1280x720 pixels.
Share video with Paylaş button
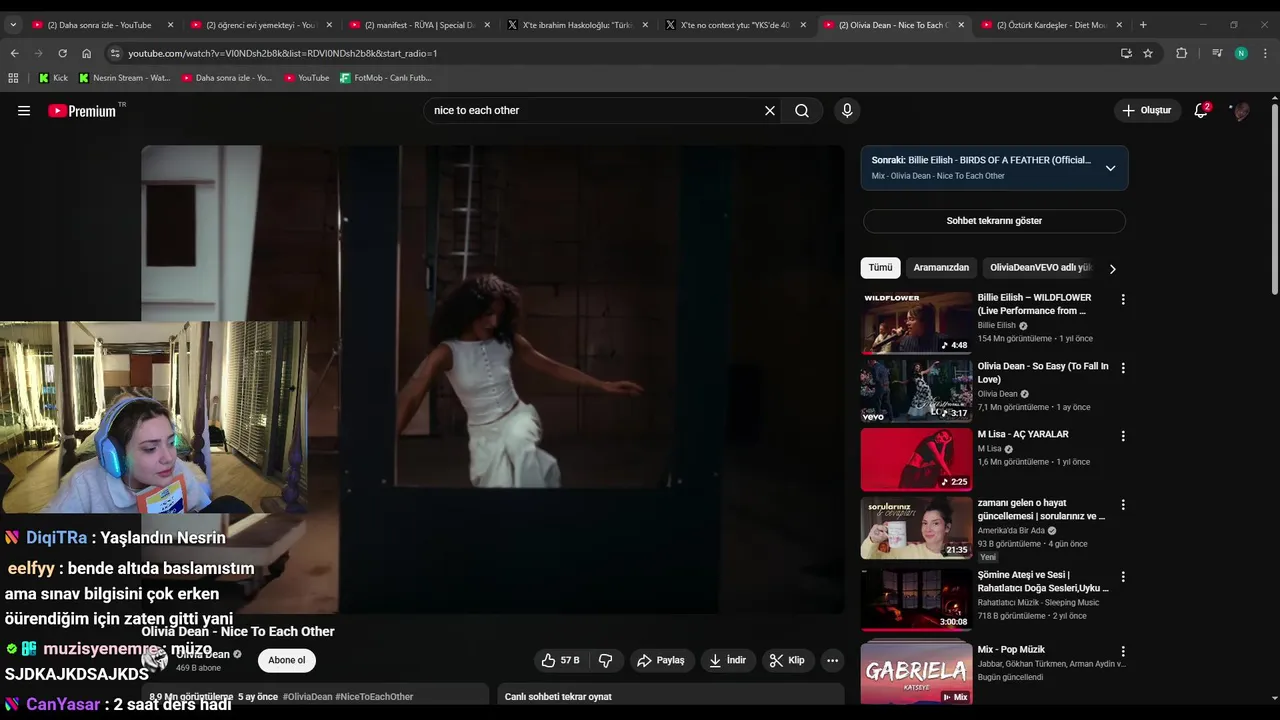661,660
